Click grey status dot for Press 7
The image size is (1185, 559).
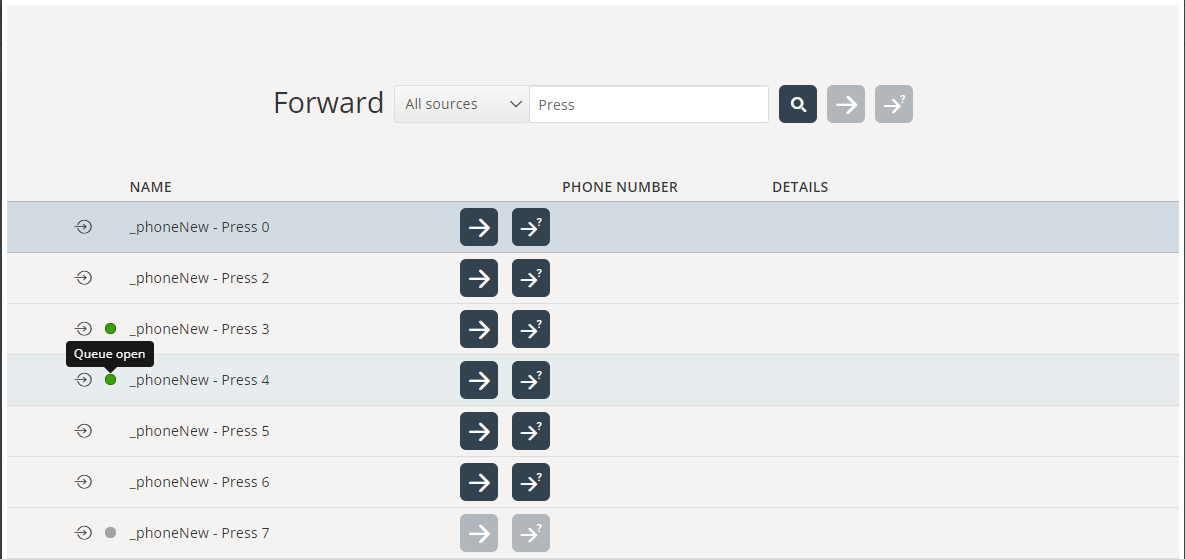(x=111, y=533)
